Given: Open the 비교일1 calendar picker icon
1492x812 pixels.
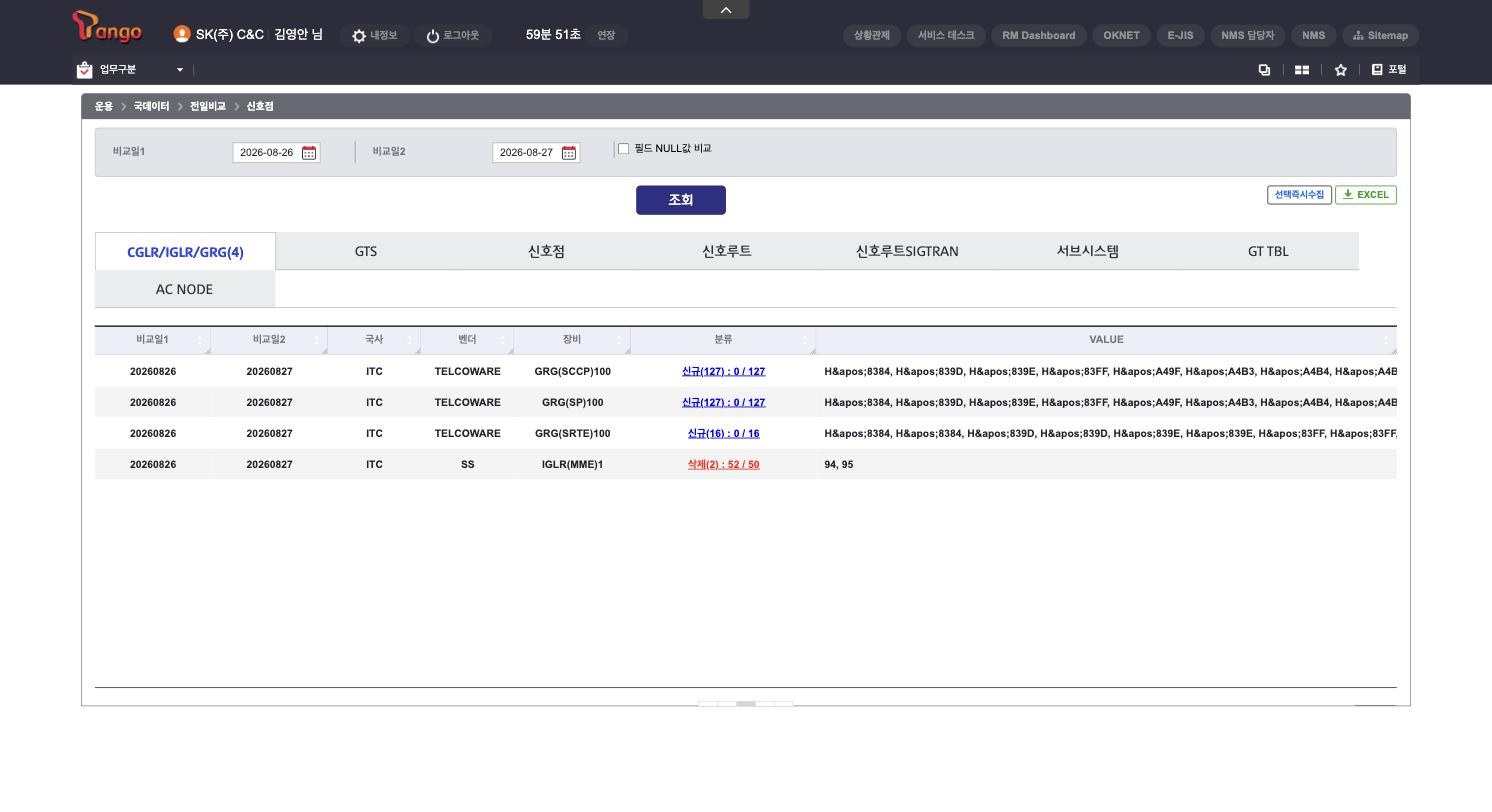Looking at the screenshot, I should click(x=309, y=153).
